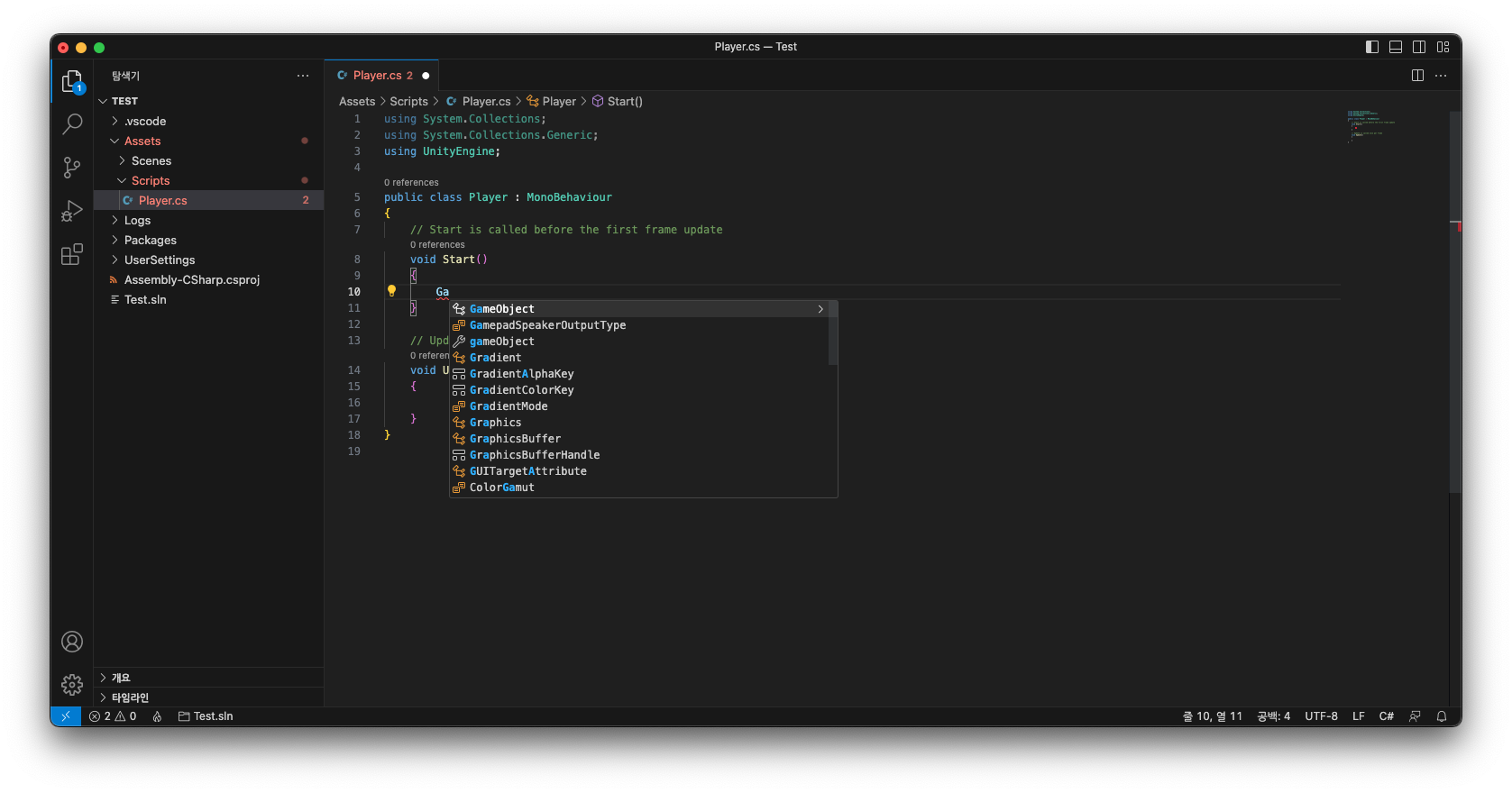Show details arrow for GameObject suggestion
This screenshot has width=1512, height=793.
(820, 309)
